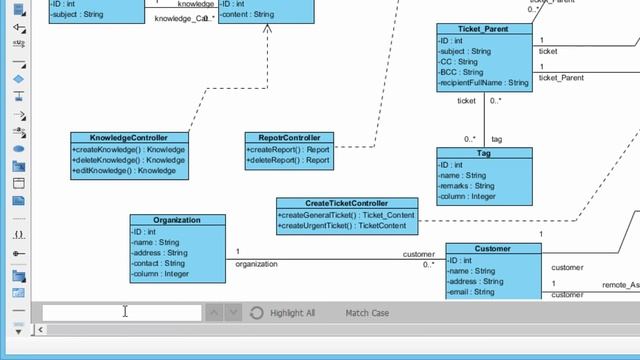Select the KnowledgeController class header
This screenshot has width=640, height=360.
click(x=129, y=138)
